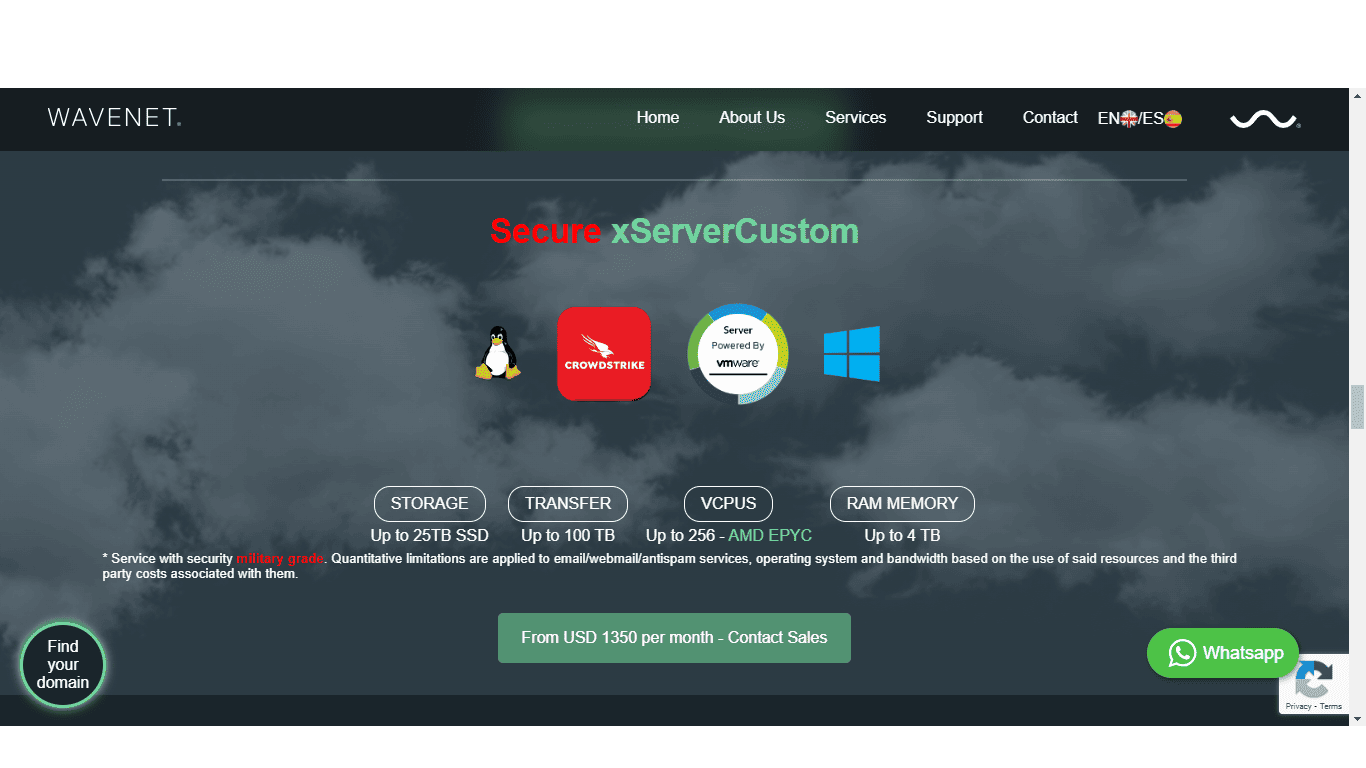Click the wave symbol icon in the header
The image size is (1366, 768).
pyautogui.click(x=1264, y=120)
